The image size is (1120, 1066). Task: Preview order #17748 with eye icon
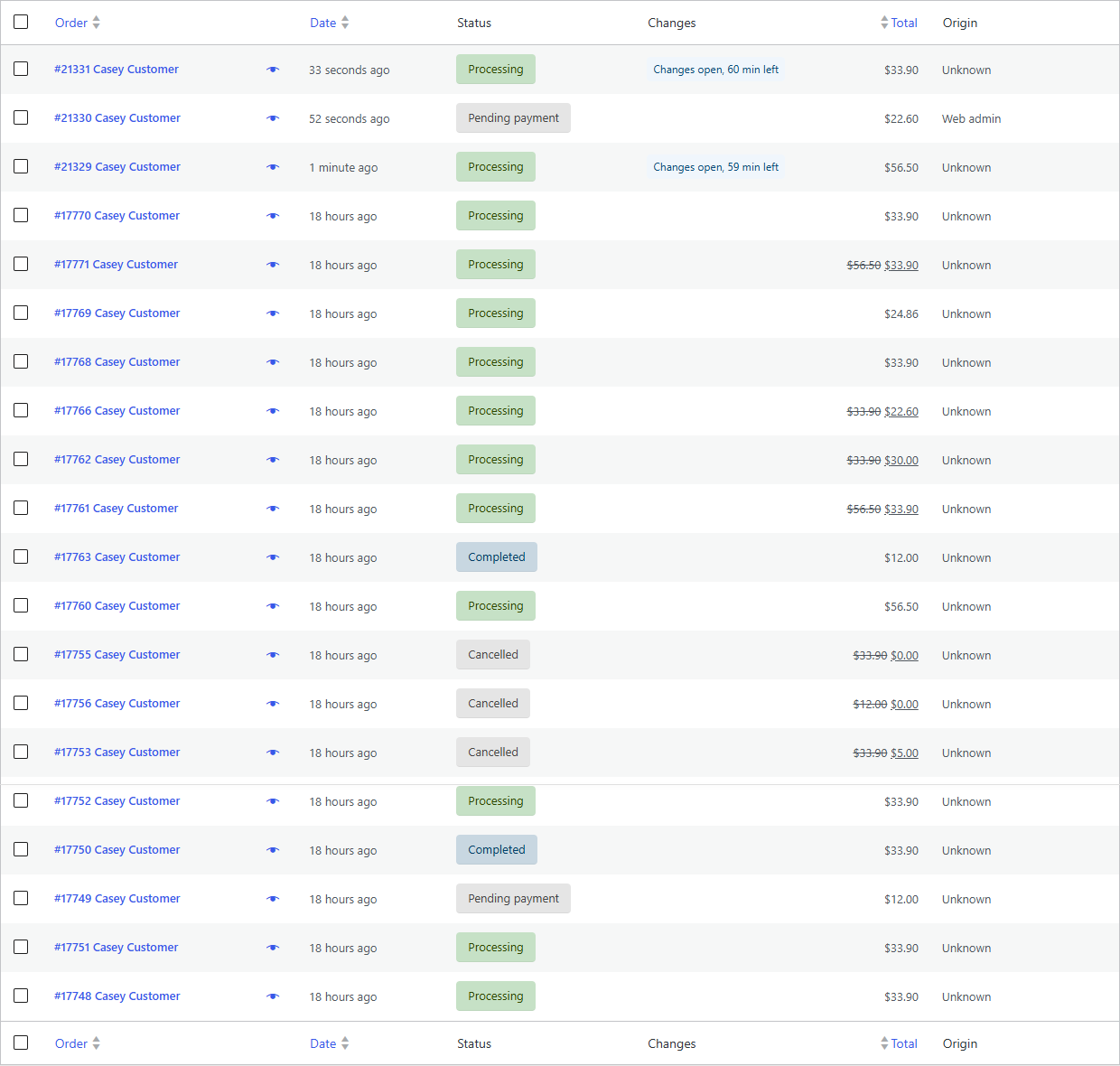point(273,996)
